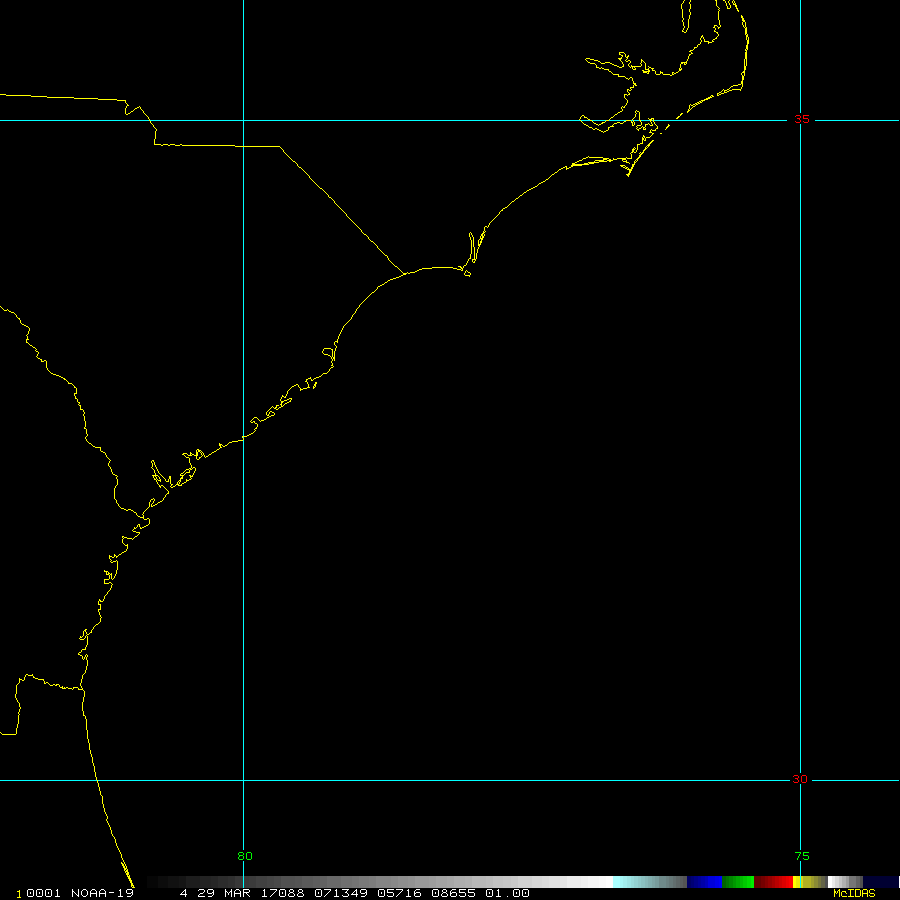Pick the green segment of the color bar
Screen dimensions: 900x900
[x=738, y=882]
